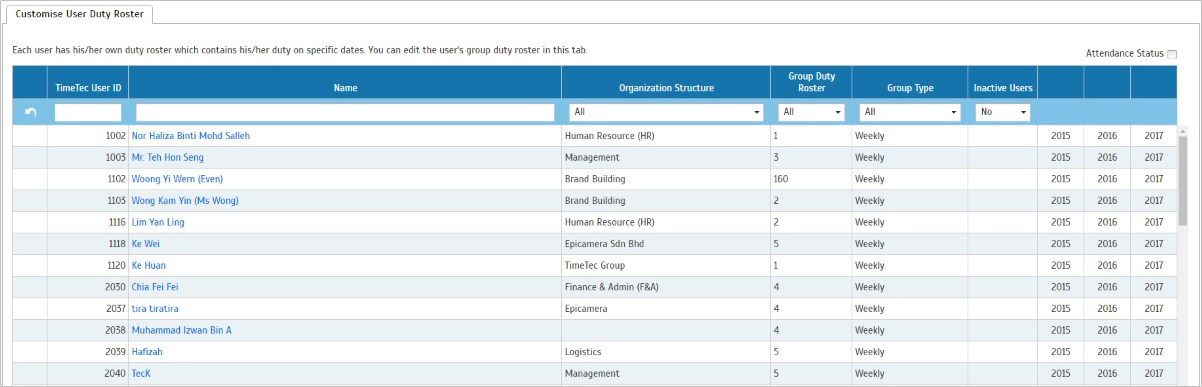
Task: Open Hafizah user link
Action: coord(148,351)
